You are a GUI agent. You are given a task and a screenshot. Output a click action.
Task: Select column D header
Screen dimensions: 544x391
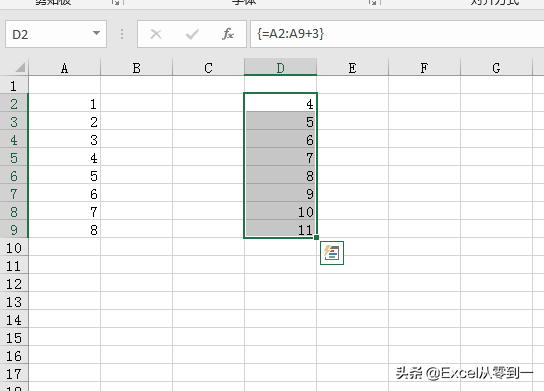point(280,67)
